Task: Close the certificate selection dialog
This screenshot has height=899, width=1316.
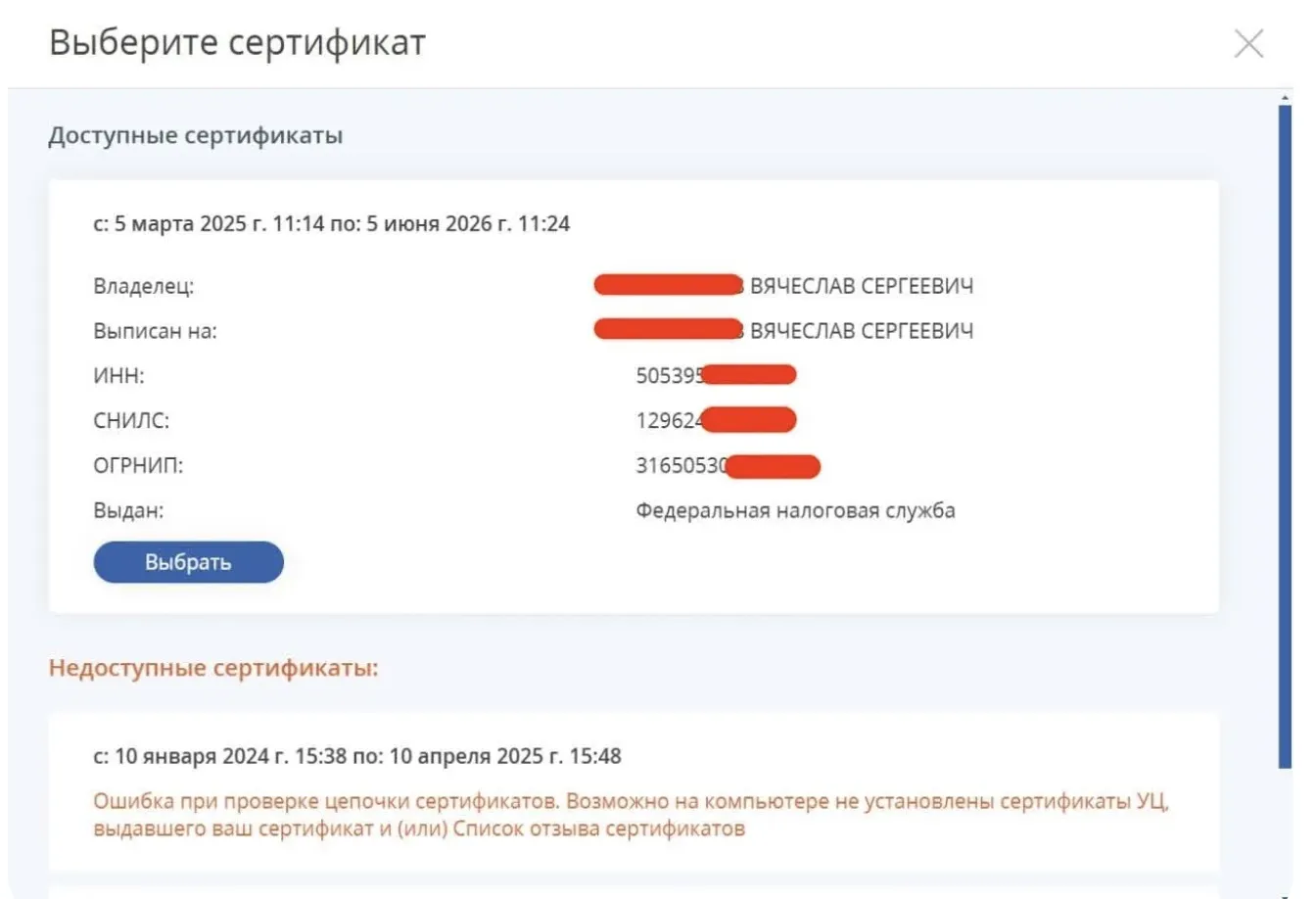Action: click(x=1248, y=44)
